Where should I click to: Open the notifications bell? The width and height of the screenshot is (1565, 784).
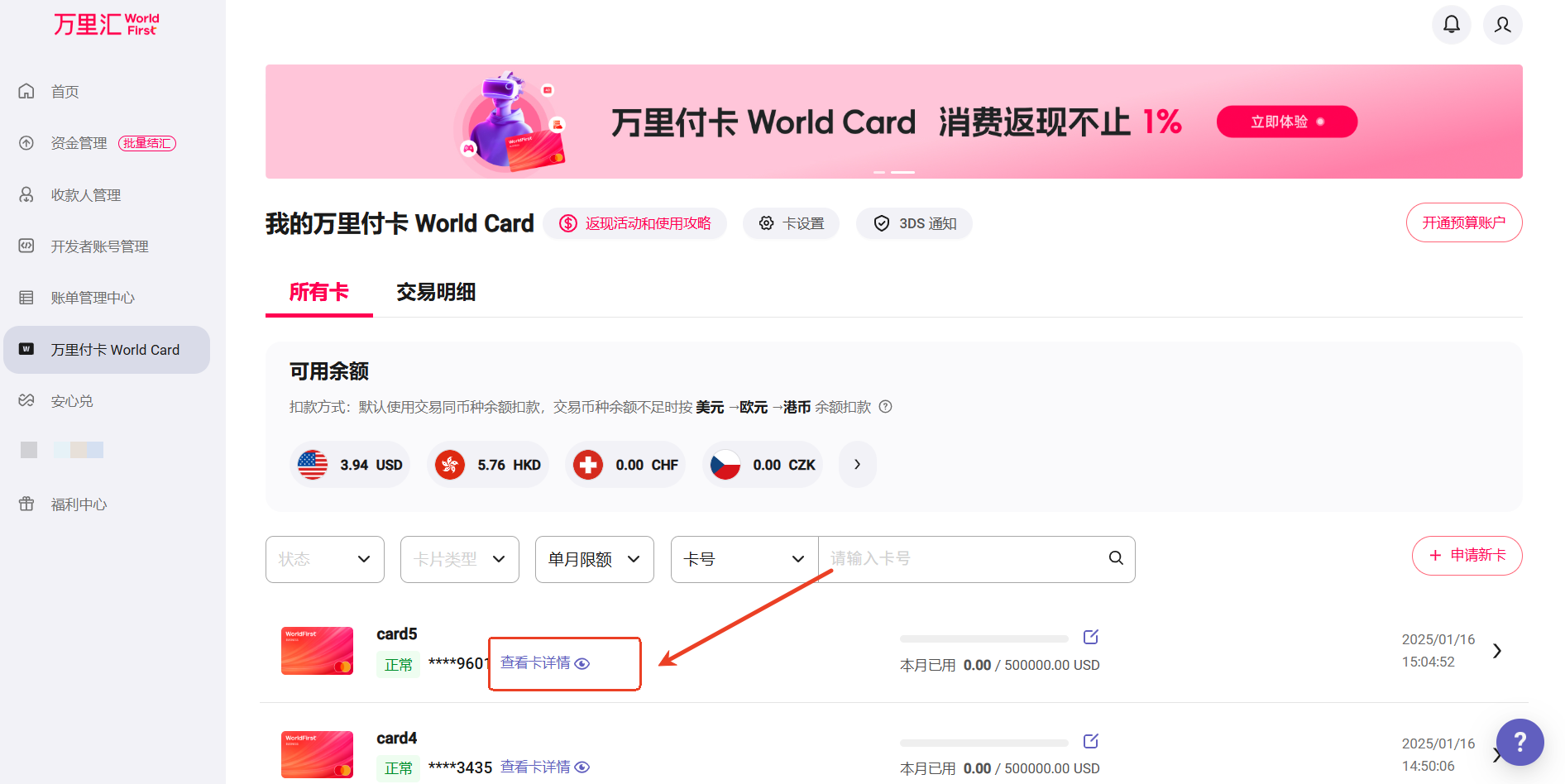1451,25
